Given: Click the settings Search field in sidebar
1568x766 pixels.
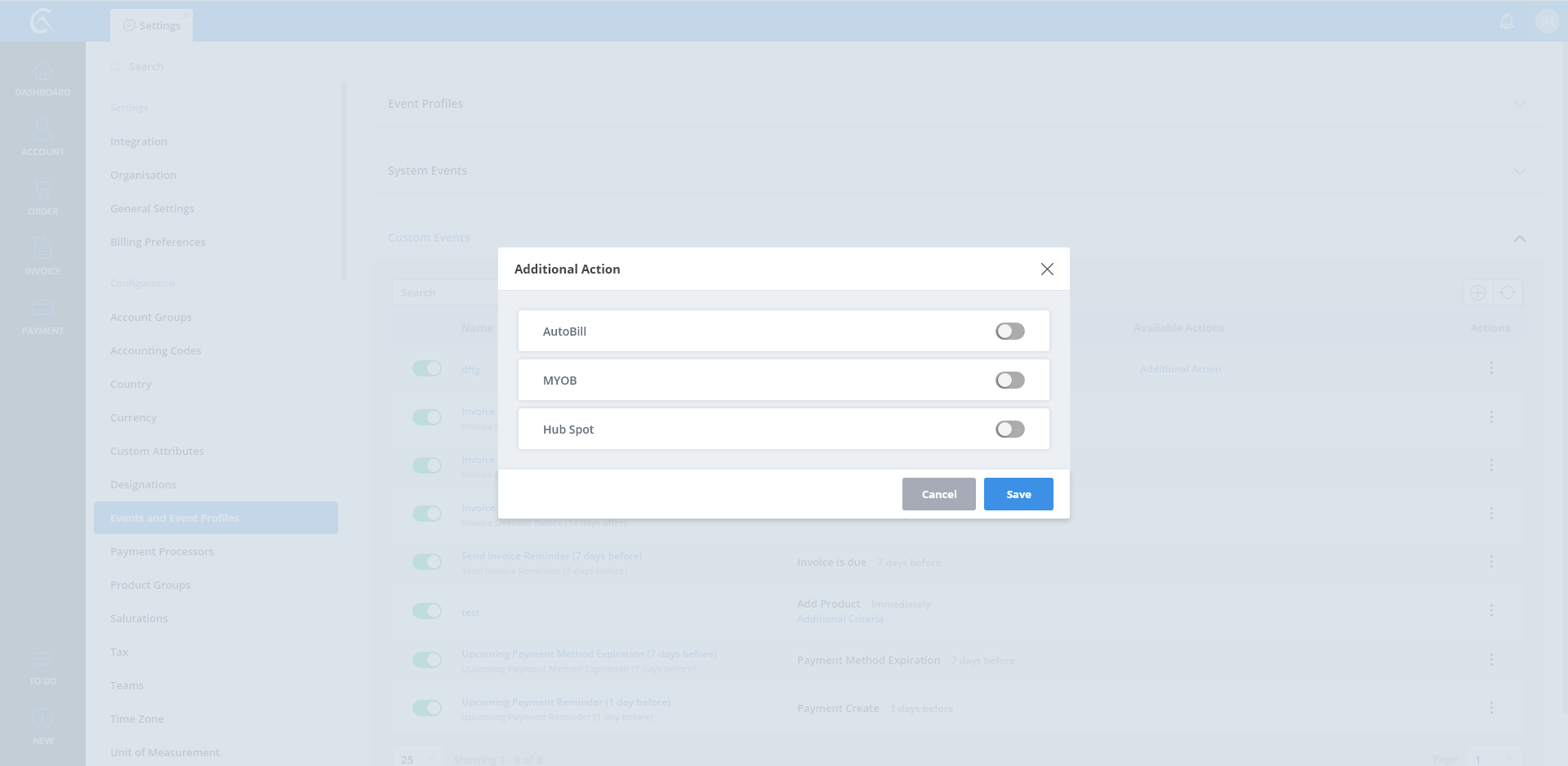Looking at the screenshot, I should click(220, 66).
